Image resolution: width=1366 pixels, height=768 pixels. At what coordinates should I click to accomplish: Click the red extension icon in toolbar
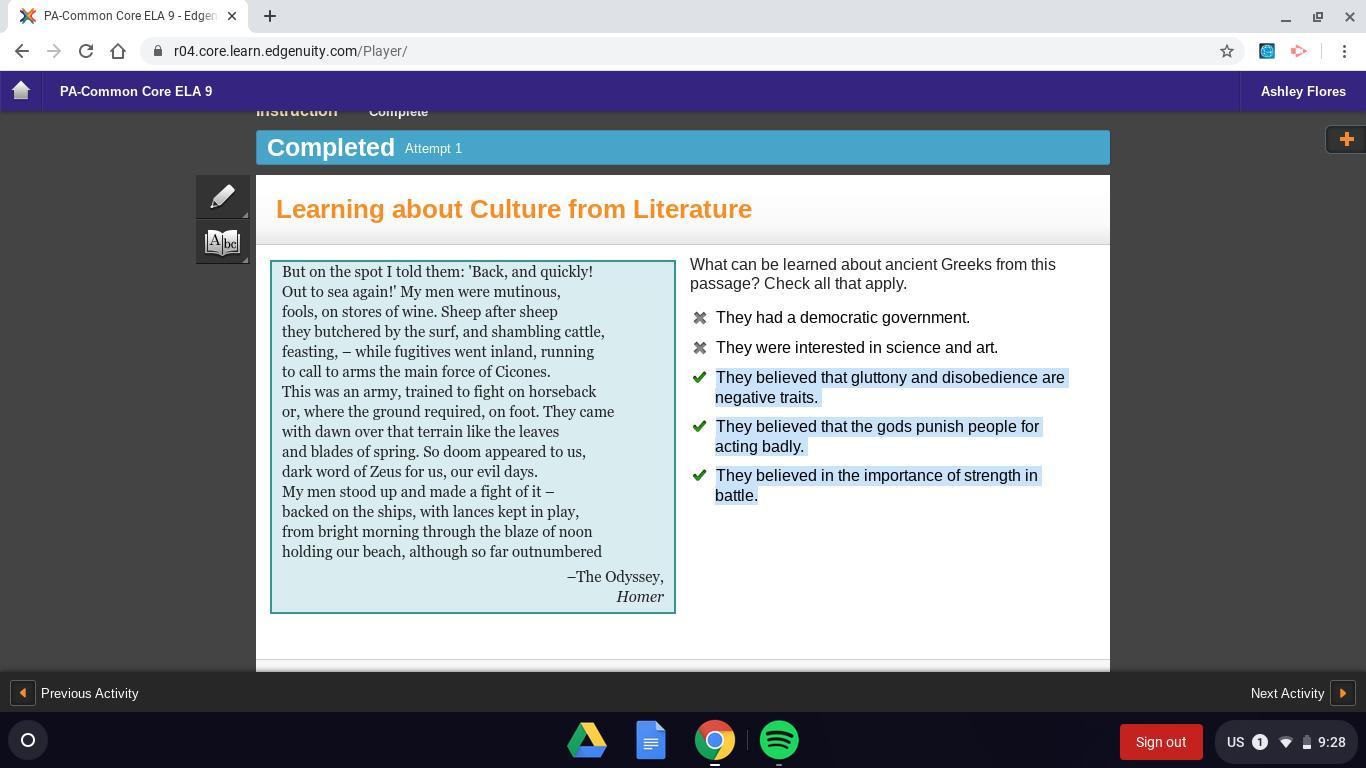pos(1299,51)
